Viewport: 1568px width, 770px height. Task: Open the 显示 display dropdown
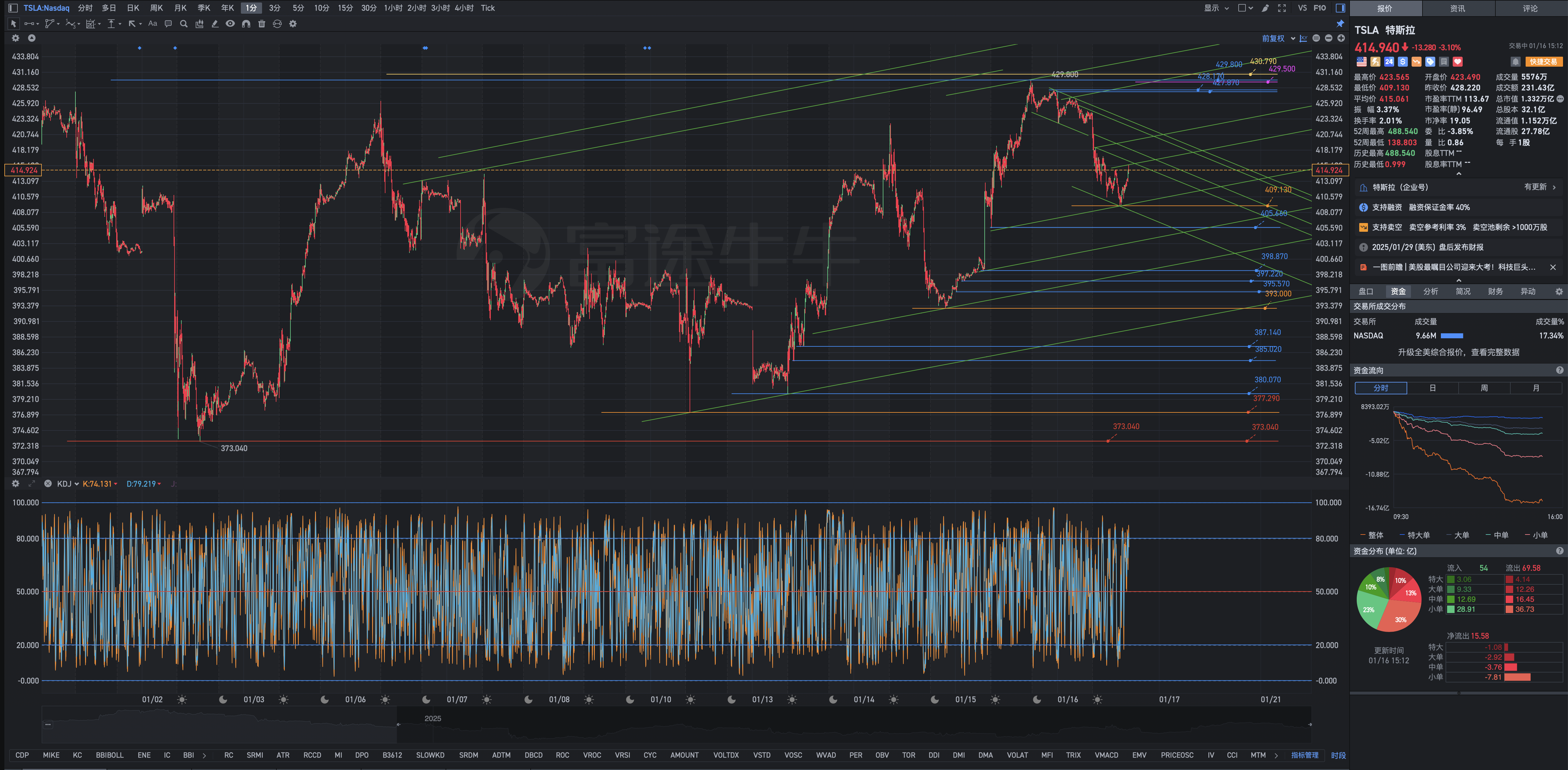[x=1216, y=8]
